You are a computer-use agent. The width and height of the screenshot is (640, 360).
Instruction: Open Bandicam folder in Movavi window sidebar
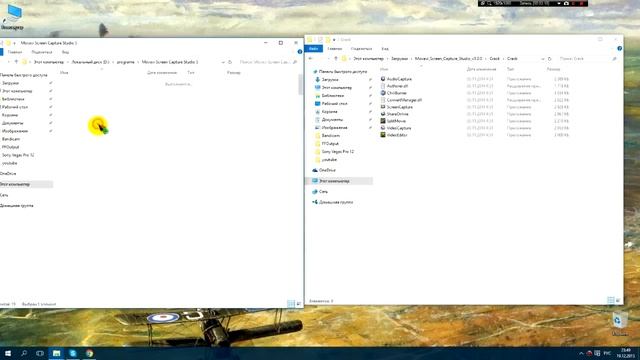click(11, 139)
